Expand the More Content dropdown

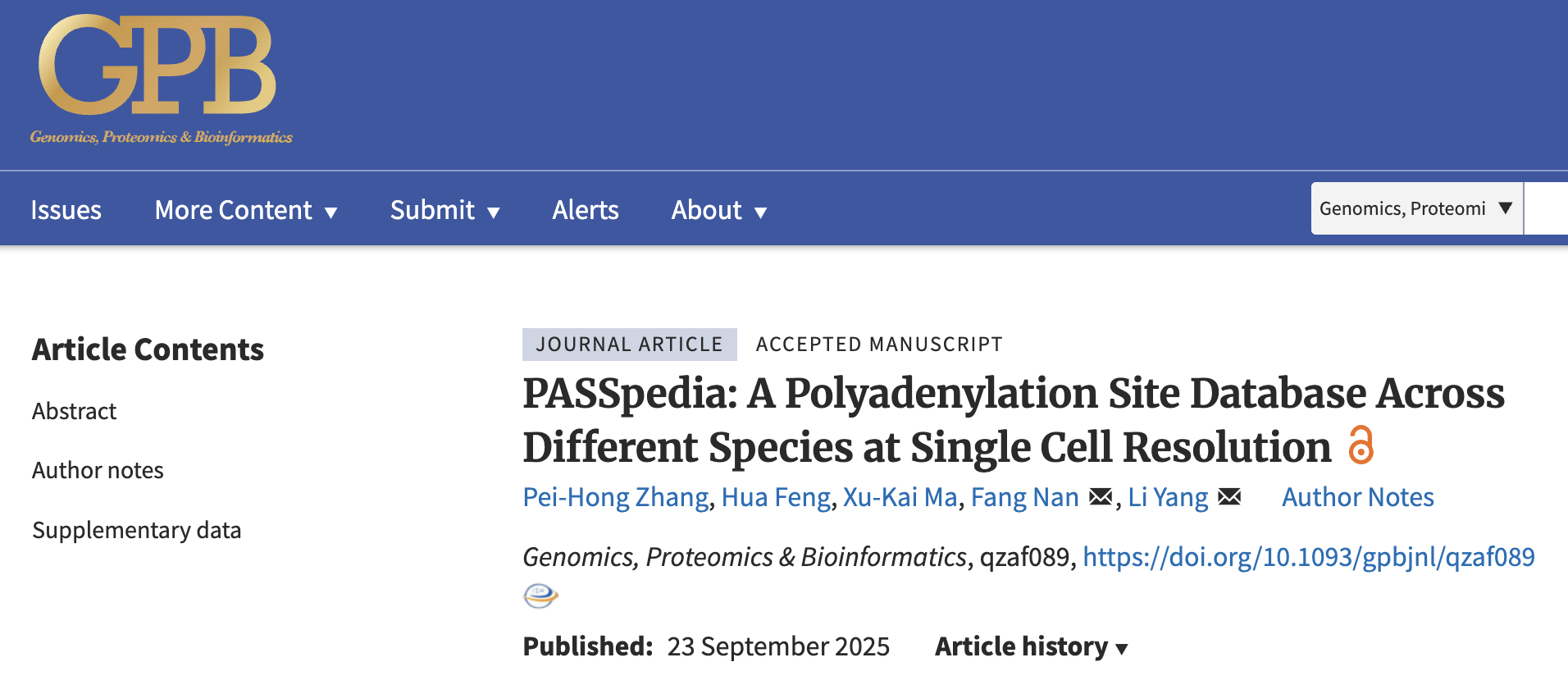246,210
